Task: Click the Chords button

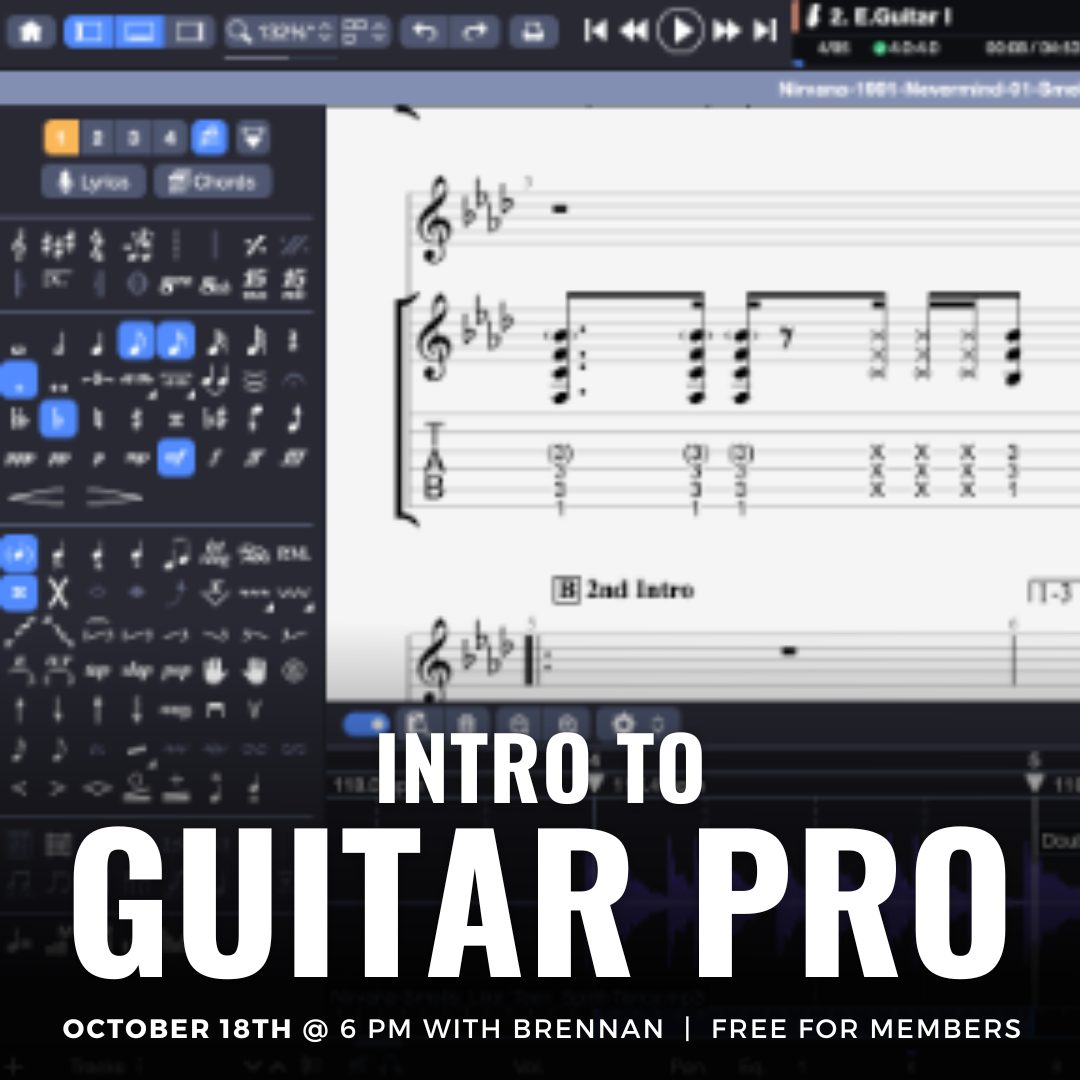Action: (212, 182)
